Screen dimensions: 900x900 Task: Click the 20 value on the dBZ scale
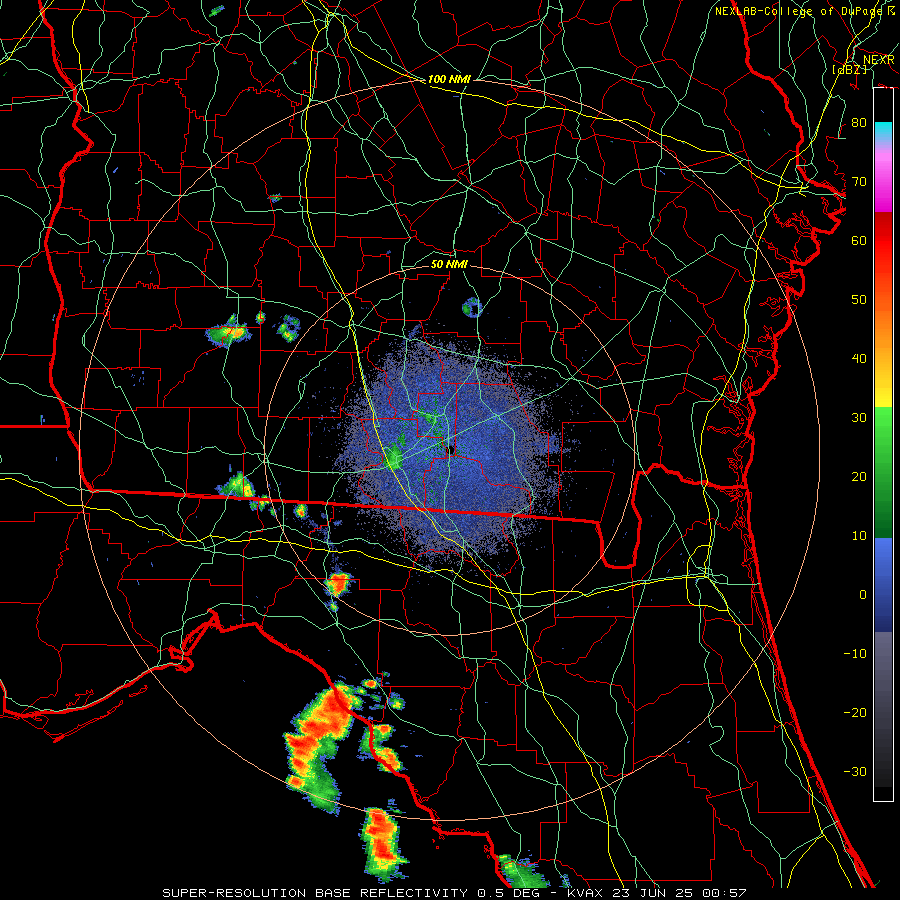(859, 477)
